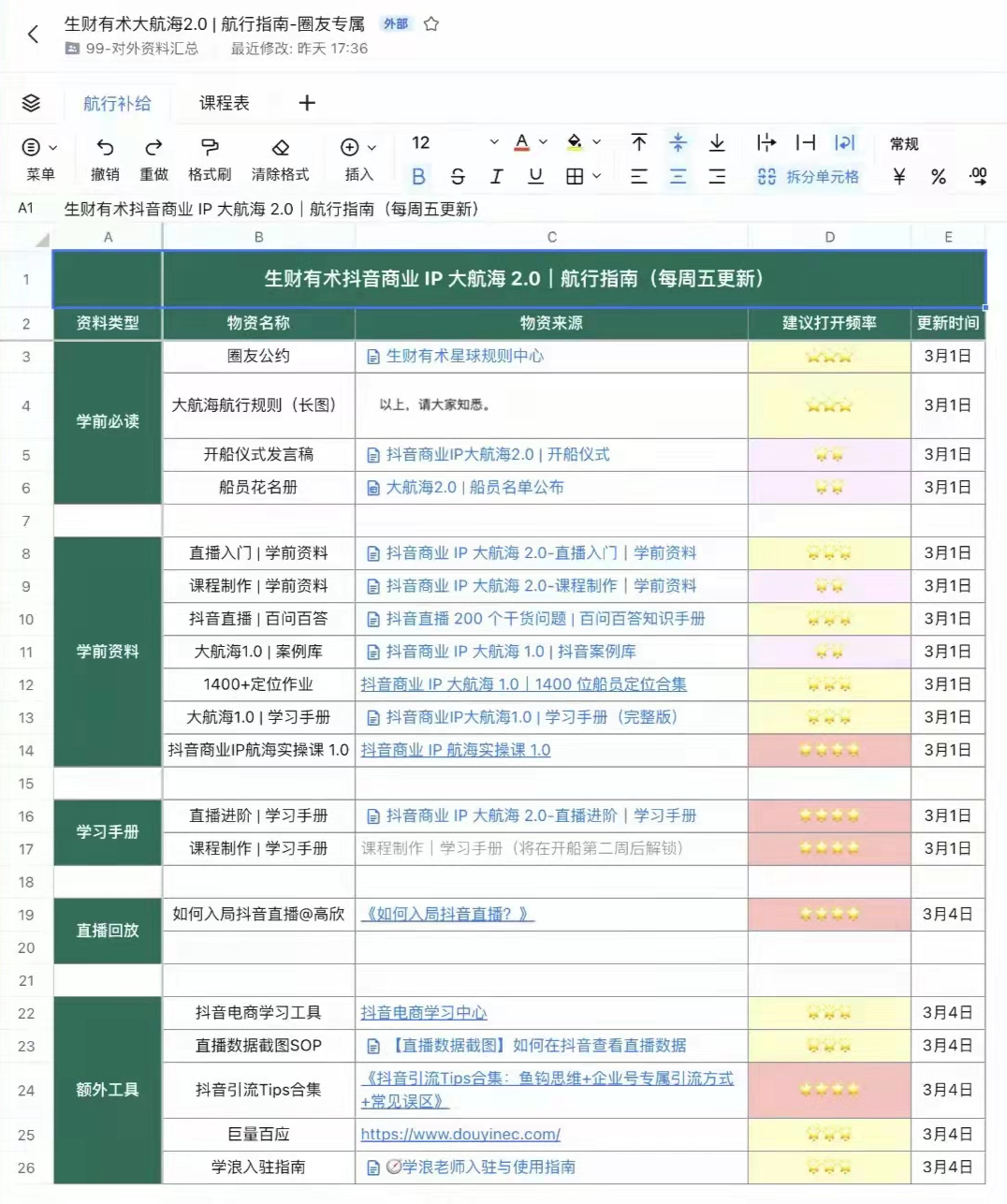Image resolution: width=1007 pixels, height=1204 pixels.
Task: Select the 额外工具 merged cell
Action: tap(108, 1090)
